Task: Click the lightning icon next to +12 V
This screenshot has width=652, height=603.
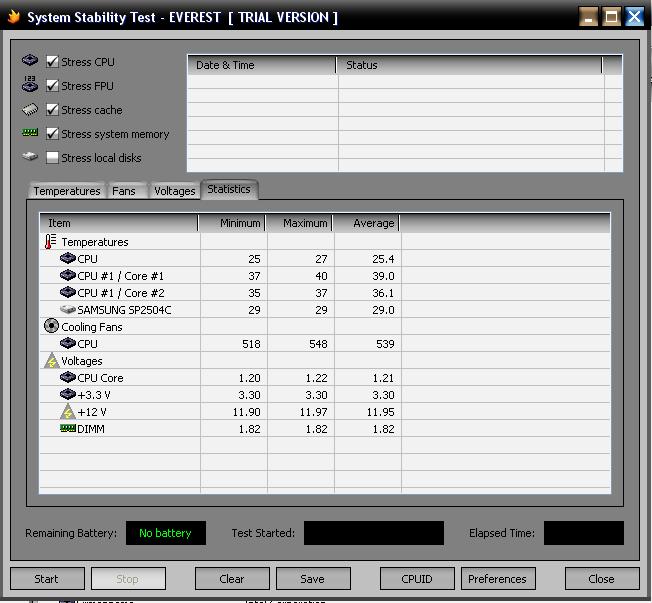Action: [x=67, y=412]
